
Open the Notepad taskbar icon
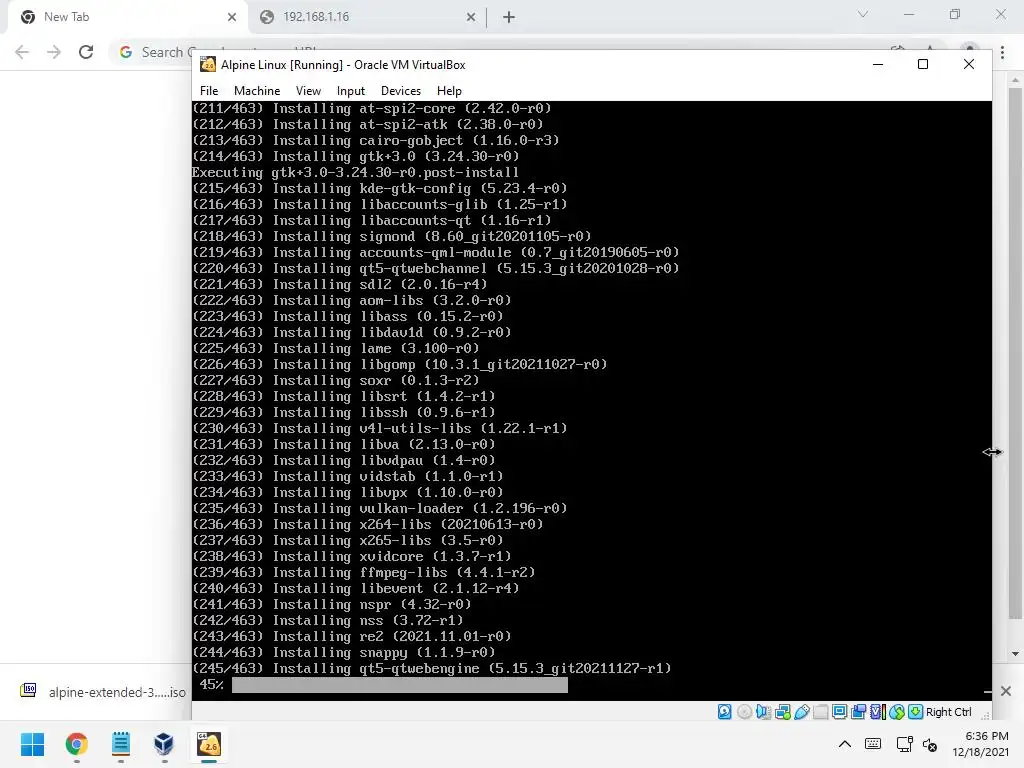pyautogui.click(x=121, y=744)
